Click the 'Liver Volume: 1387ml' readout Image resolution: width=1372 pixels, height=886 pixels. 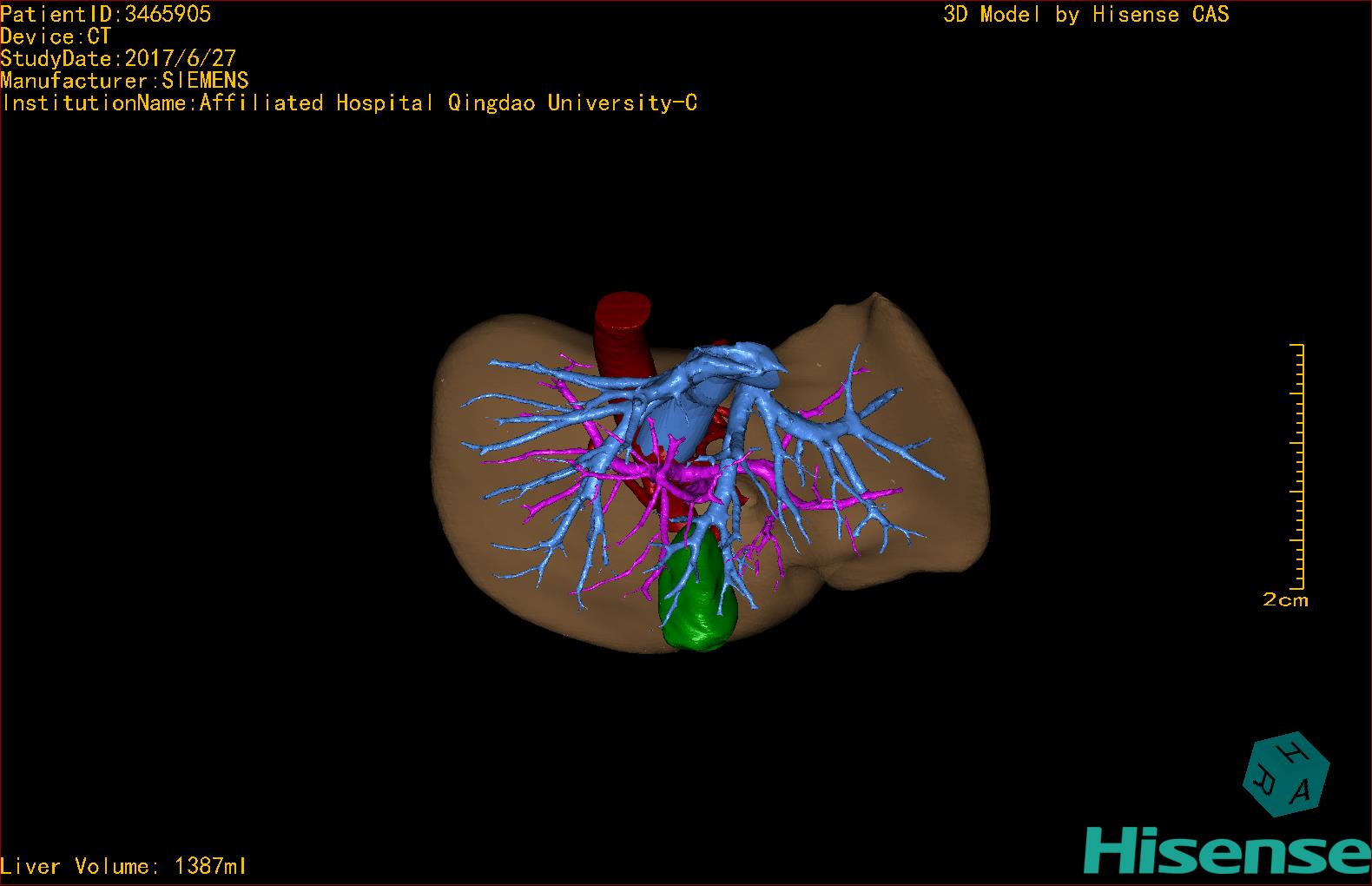(x=123, y=866)
